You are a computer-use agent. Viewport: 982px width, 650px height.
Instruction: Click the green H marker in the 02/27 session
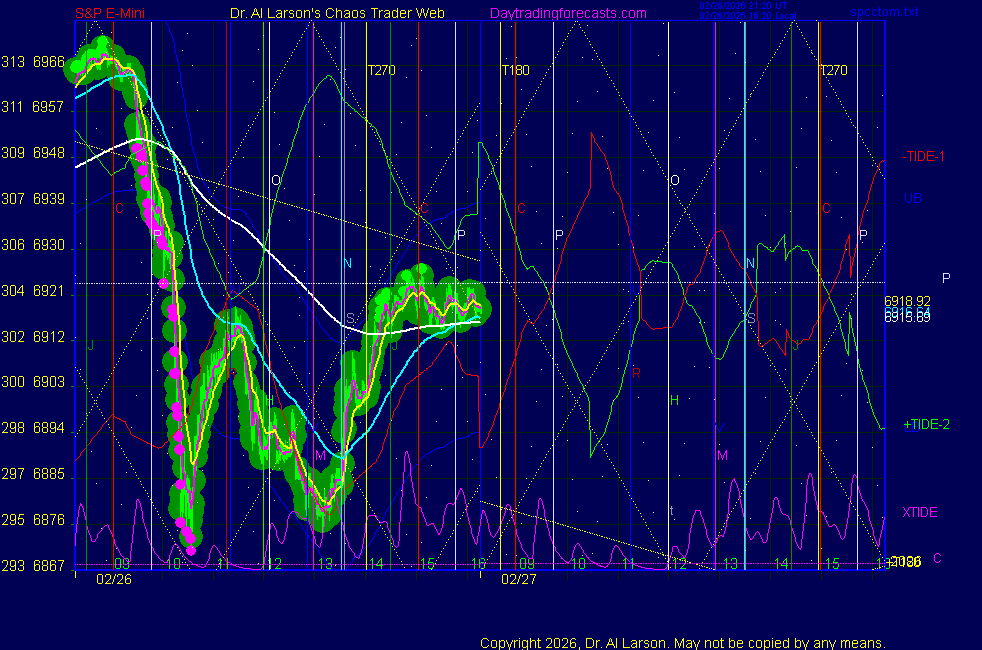coord(674,400)
